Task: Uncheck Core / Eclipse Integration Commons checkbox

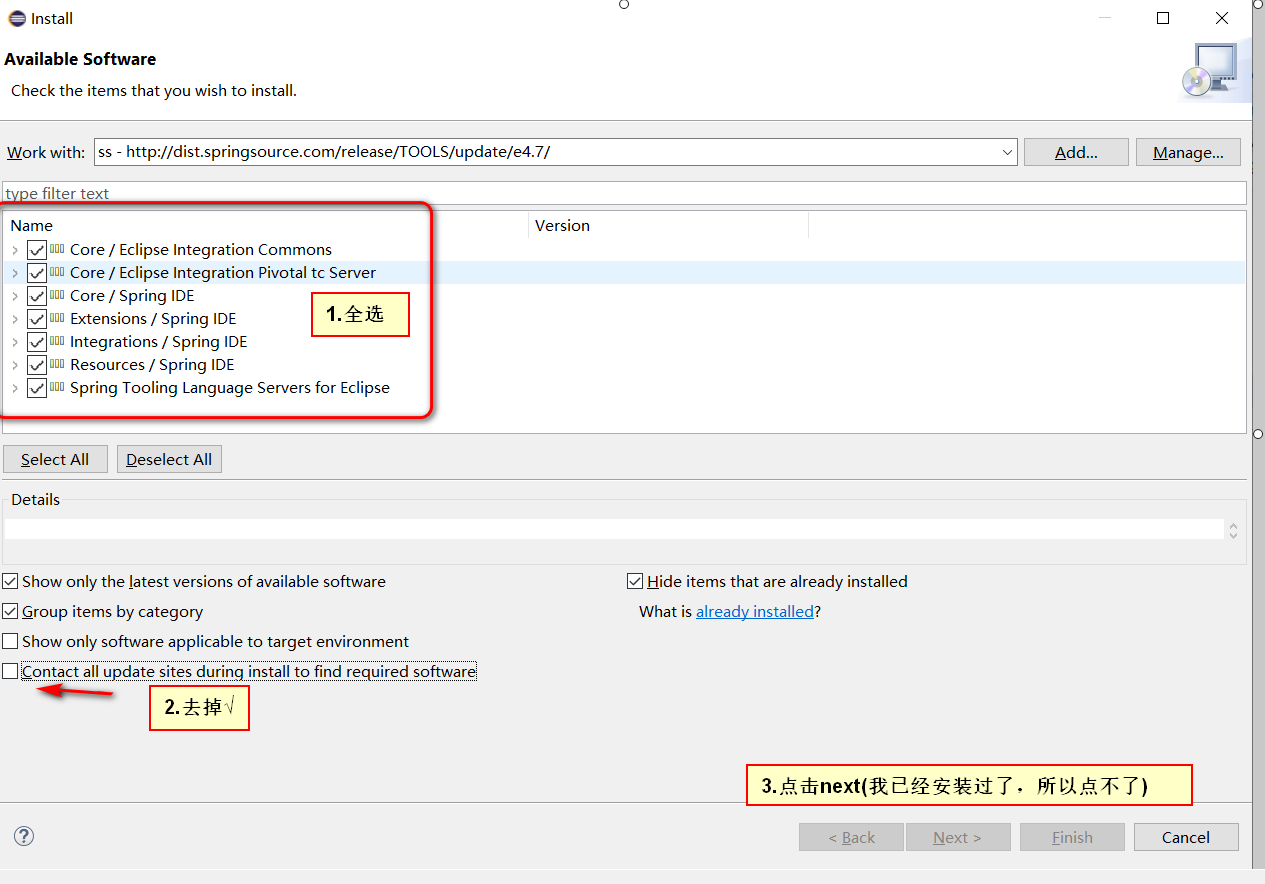Action: tap(37, 250)
